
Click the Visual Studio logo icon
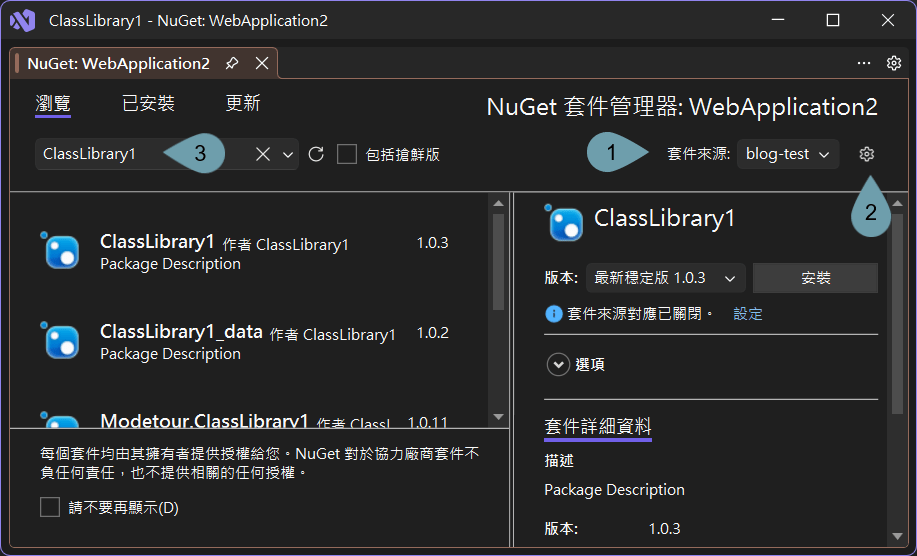pos(22,20)
